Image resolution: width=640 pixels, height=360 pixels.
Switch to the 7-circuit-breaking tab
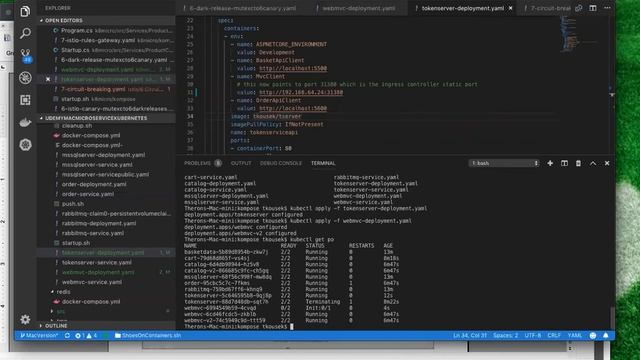(550, 8)
